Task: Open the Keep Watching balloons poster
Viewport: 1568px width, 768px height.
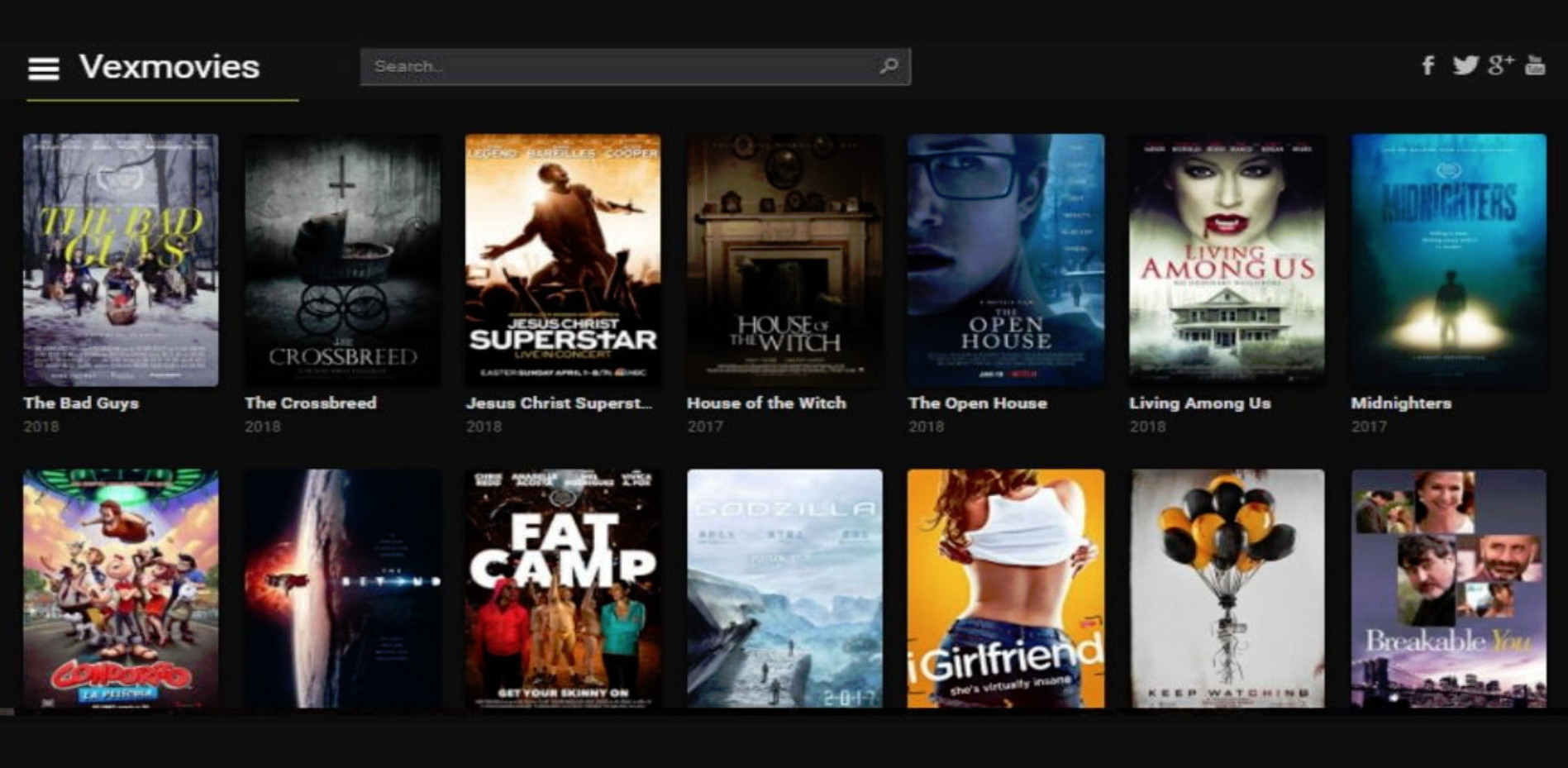Action: 1227,589
